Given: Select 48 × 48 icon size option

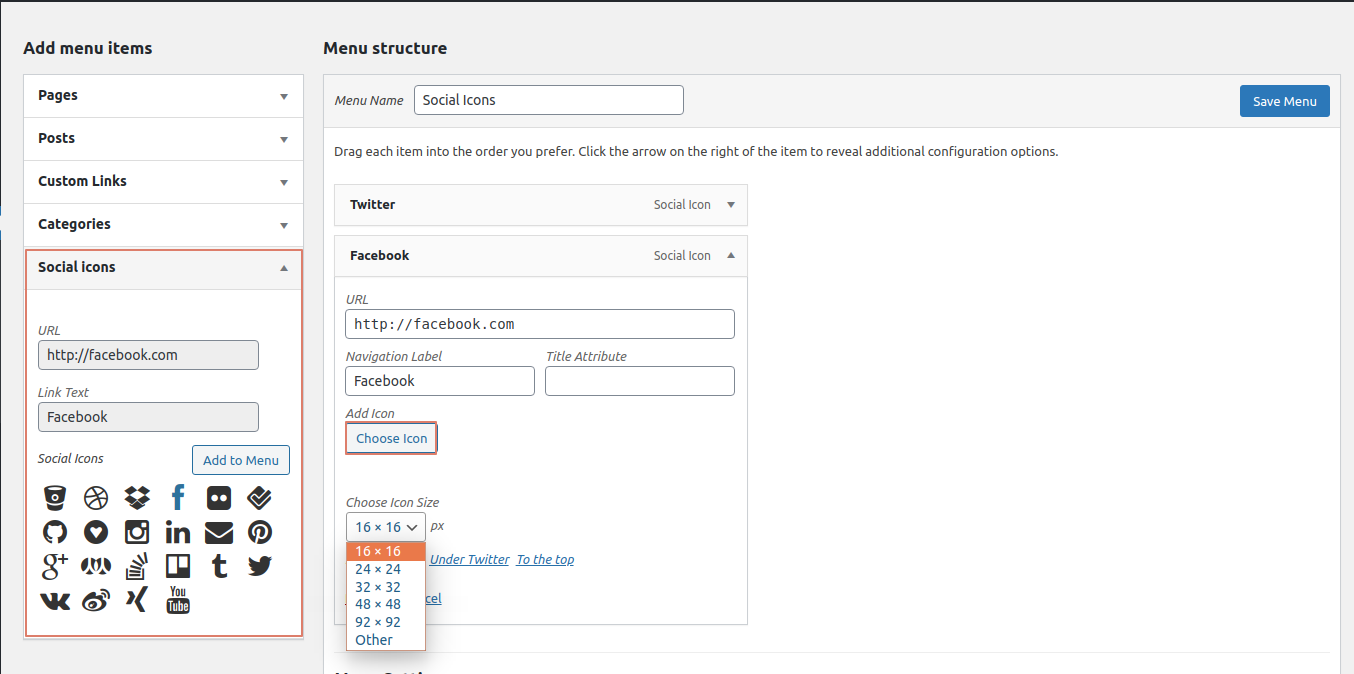Looking at the screenshot, I should click(386, 604).
